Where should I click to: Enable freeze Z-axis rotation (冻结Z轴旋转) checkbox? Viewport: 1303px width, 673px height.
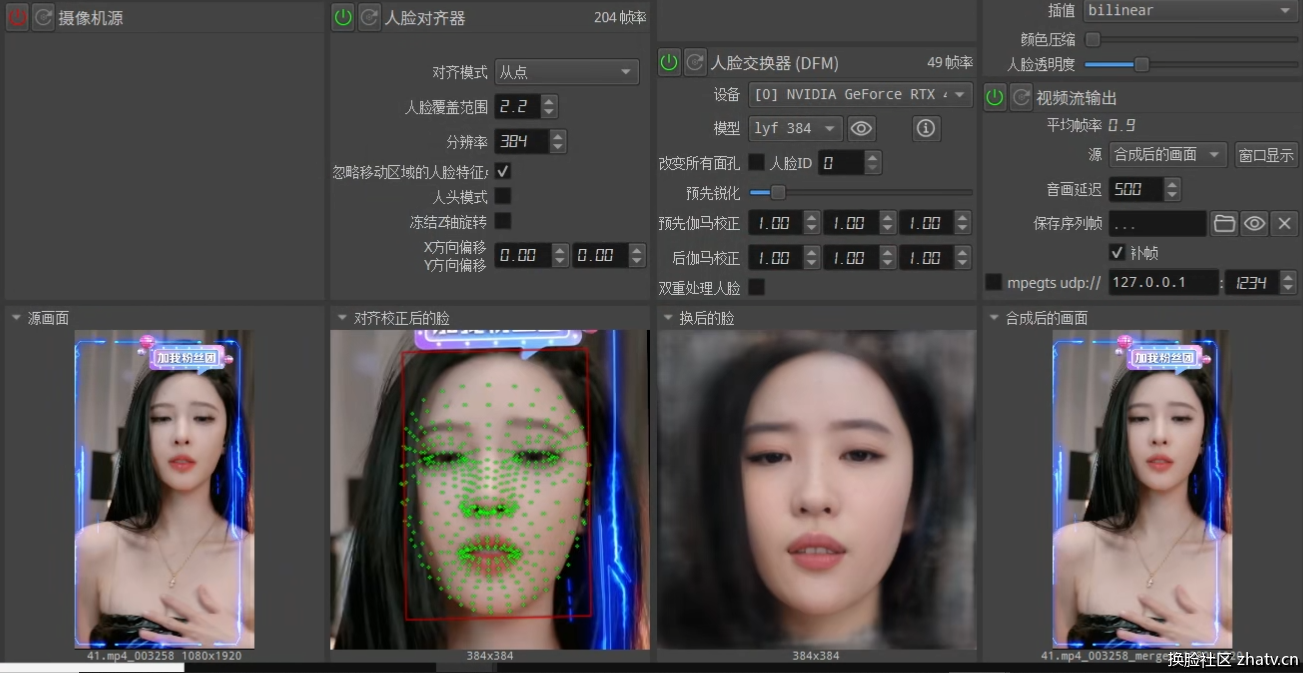[503, 220]
